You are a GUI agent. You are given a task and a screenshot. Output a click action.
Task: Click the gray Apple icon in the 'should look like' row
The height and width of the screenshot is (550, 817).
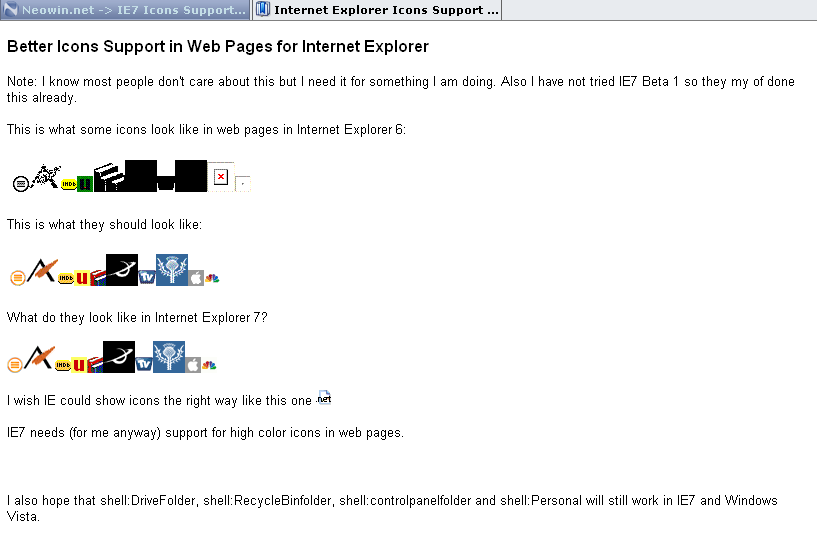[x=196, y=278]
